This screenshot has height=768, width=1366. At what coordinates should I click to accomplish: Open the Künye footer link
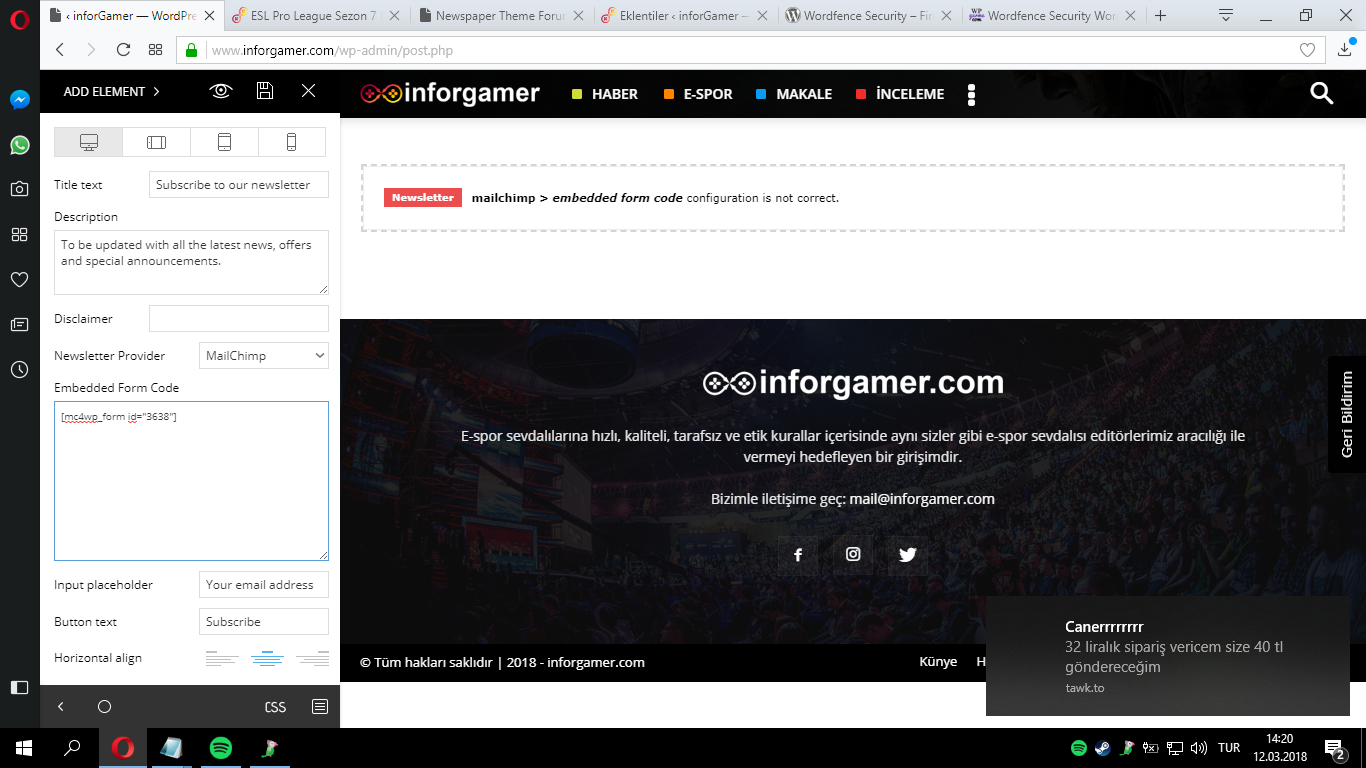[x=938, y=661]
